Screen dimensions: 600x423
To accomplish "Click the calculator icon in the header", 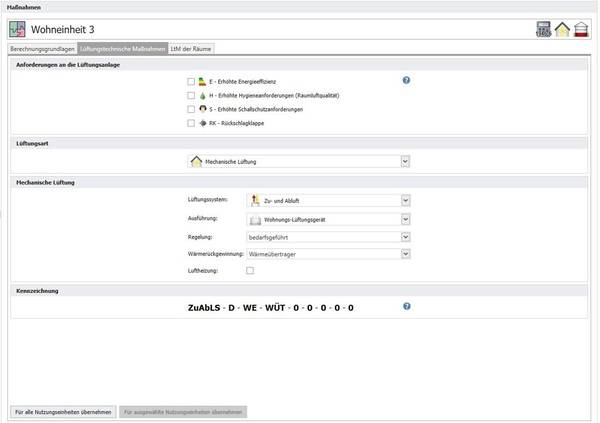I will click(x=544, y=30).
